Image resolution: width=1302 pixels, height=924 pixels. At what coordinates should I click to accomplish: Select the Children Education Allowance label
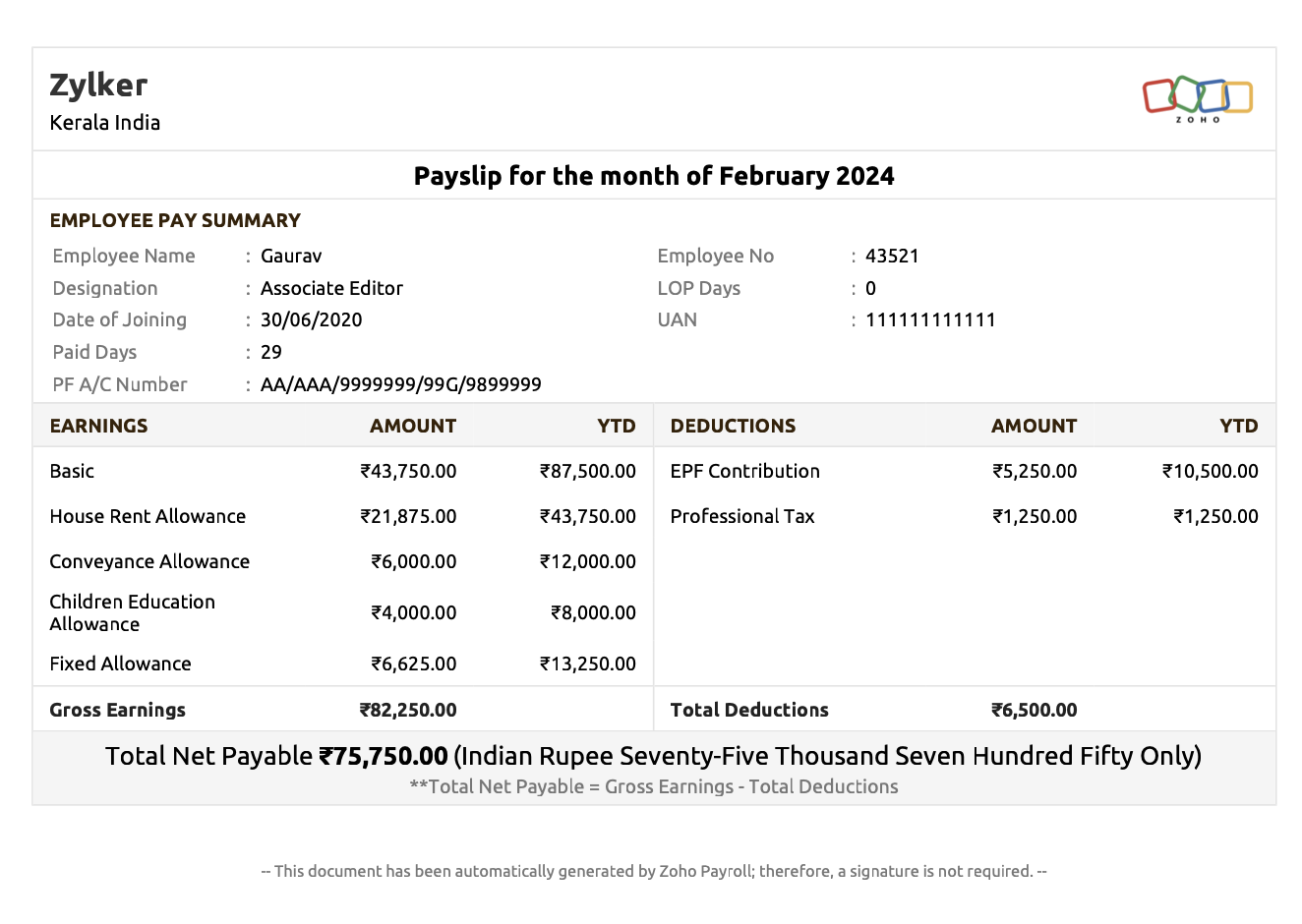point(132,612)
